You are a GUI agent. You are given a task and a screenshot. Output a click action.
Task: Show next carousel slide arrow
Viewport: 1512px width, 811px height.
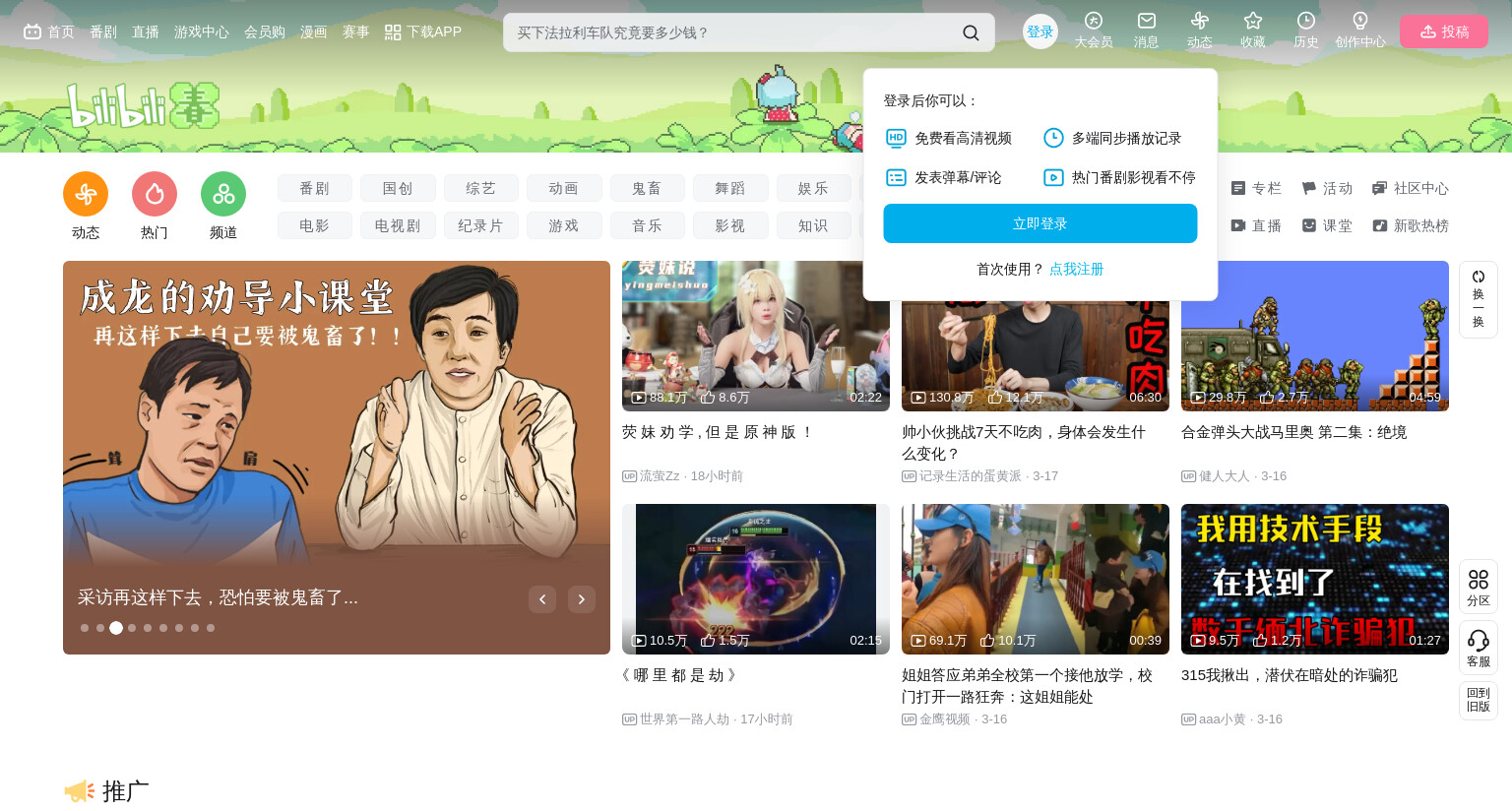point(582,599)
